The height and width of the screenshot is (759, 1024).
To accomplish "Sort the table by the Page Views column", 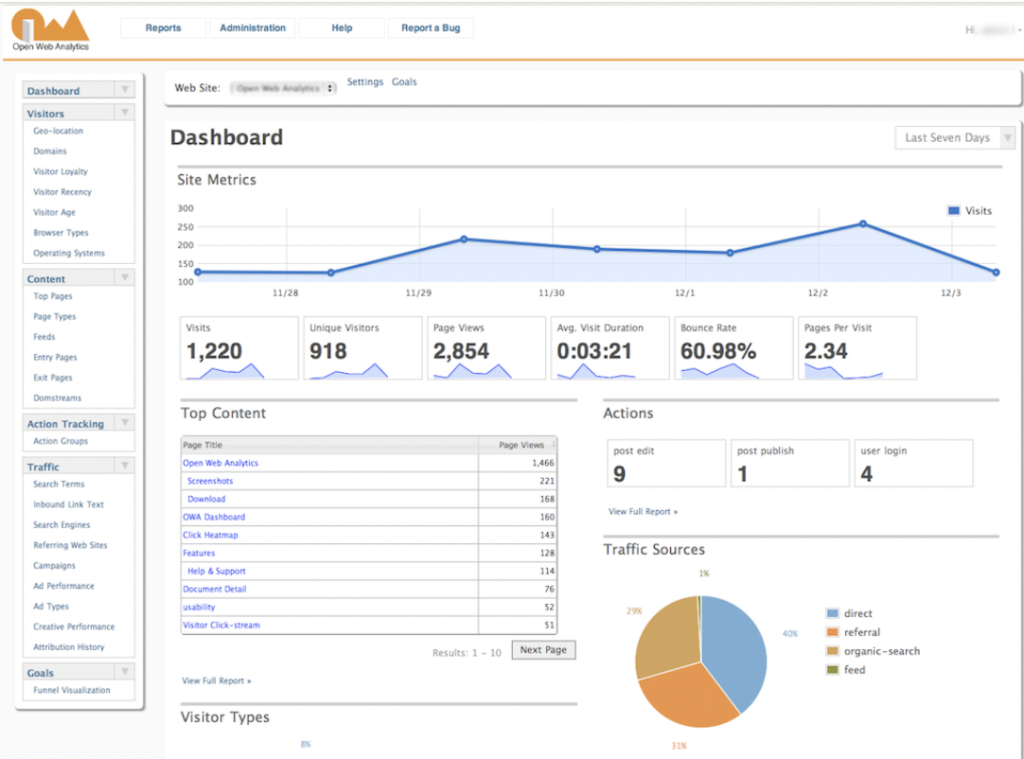I will (x=521, y=444).
